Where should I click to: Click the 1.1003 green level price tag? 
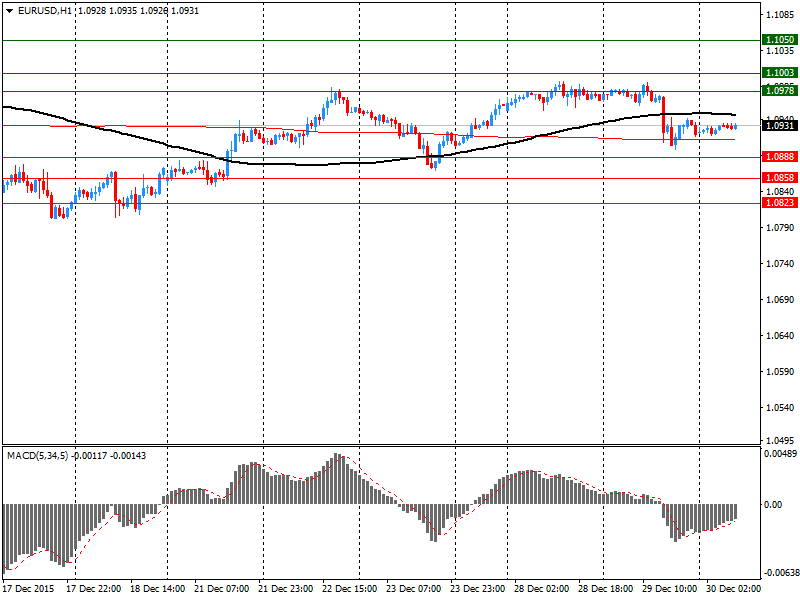[x=779, y=73]
